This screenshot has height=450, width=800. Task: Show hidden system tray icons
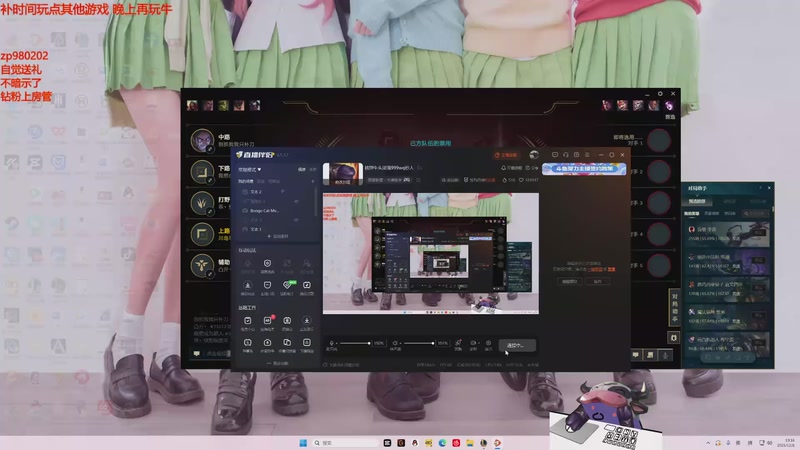[x=708, y=443]
